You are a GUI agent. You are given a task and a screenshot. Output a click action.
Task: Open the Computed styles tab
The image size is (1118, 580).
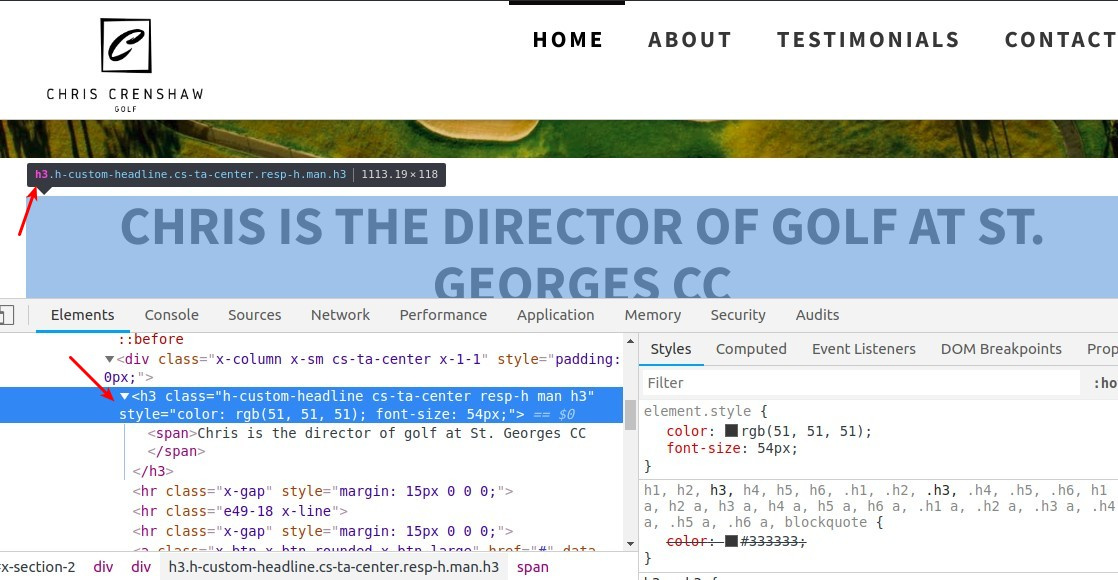[751, 349]
